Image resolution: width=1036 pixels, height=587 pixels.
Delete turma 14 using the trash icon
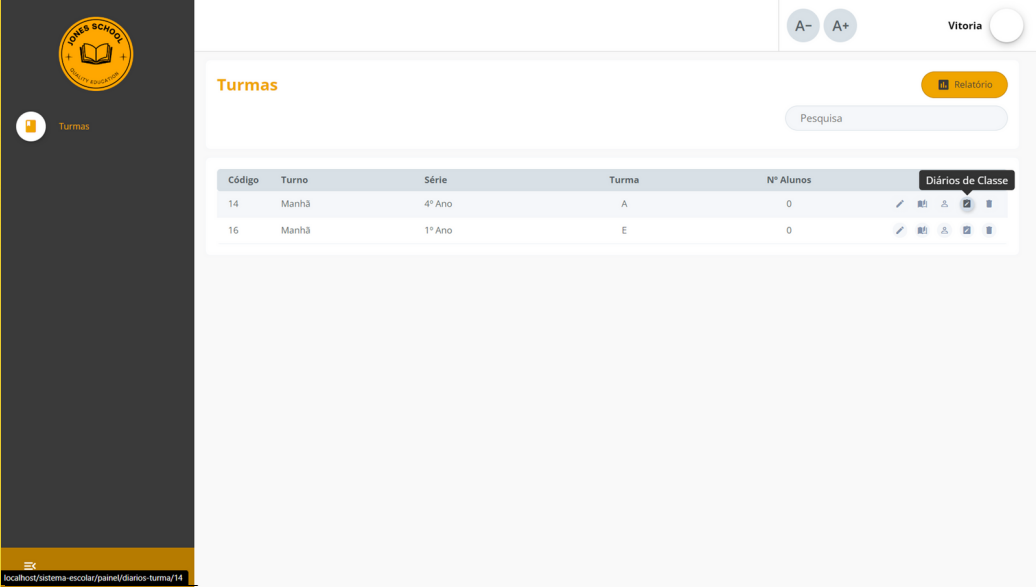[988, 204]
